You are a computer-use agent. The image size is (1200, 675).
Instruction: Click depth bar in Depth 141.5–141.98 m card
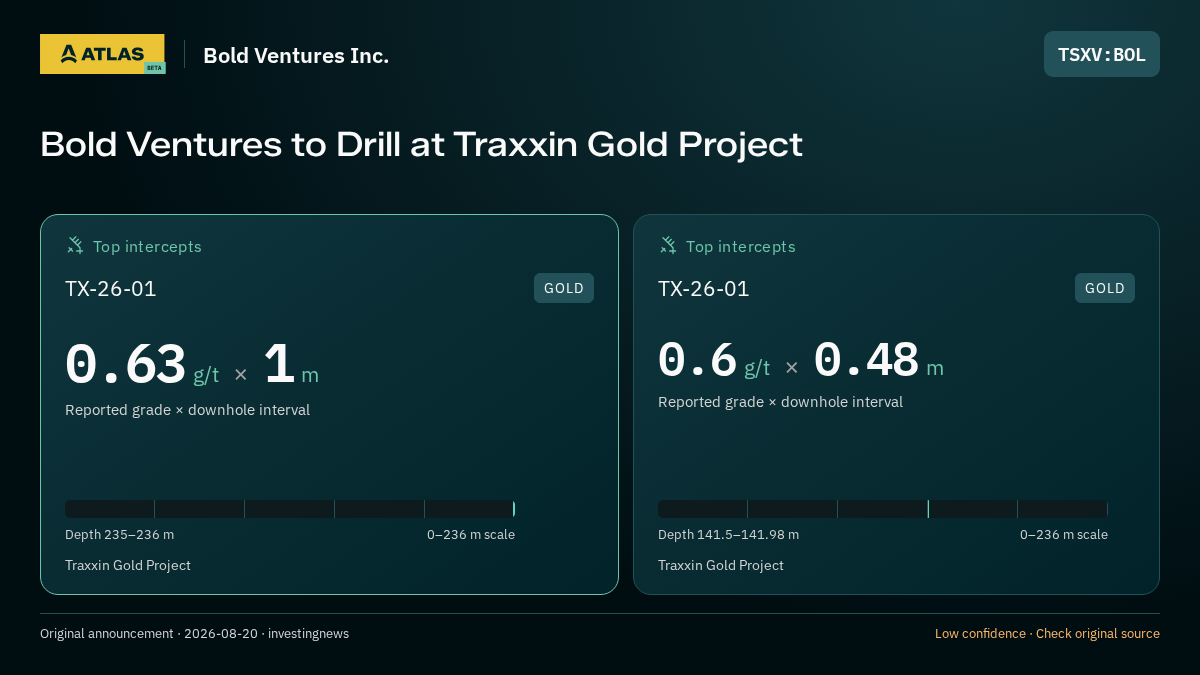coord(883,509)
